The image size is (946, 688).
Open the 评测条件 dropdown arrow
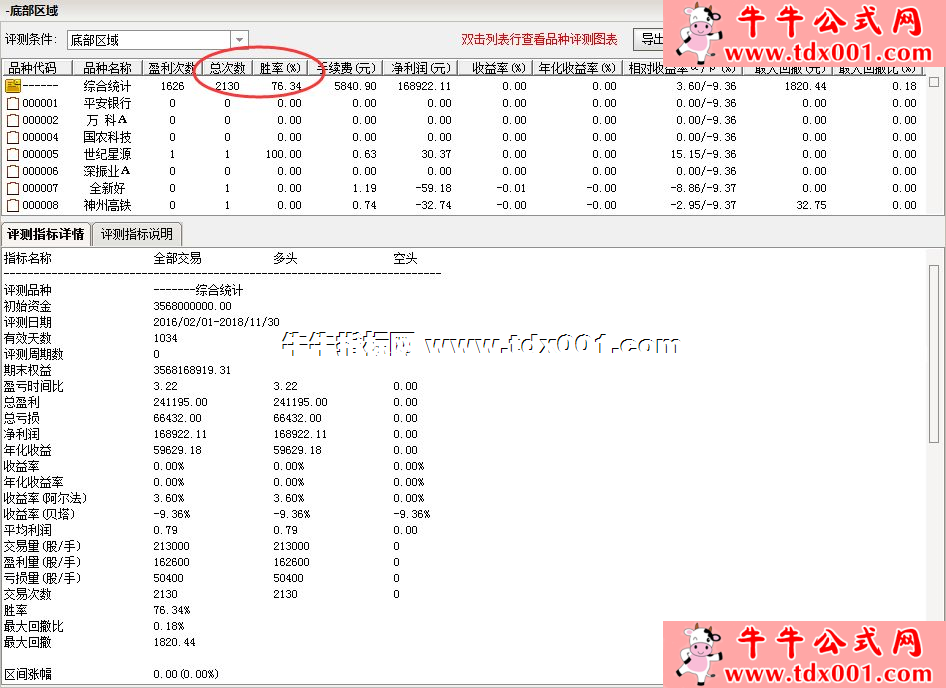click(239, 40)
